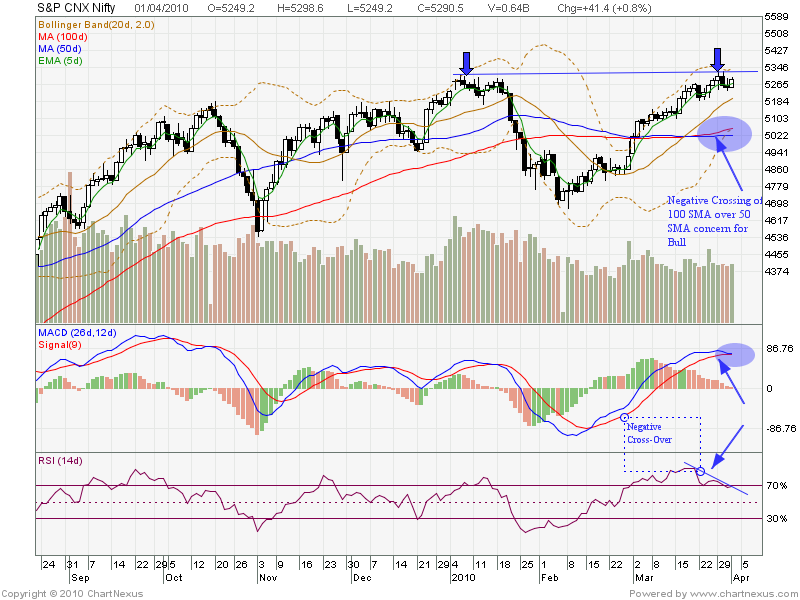Click the 16 date tick label
This screenshot has width=800, height=600.
point(306,565)
